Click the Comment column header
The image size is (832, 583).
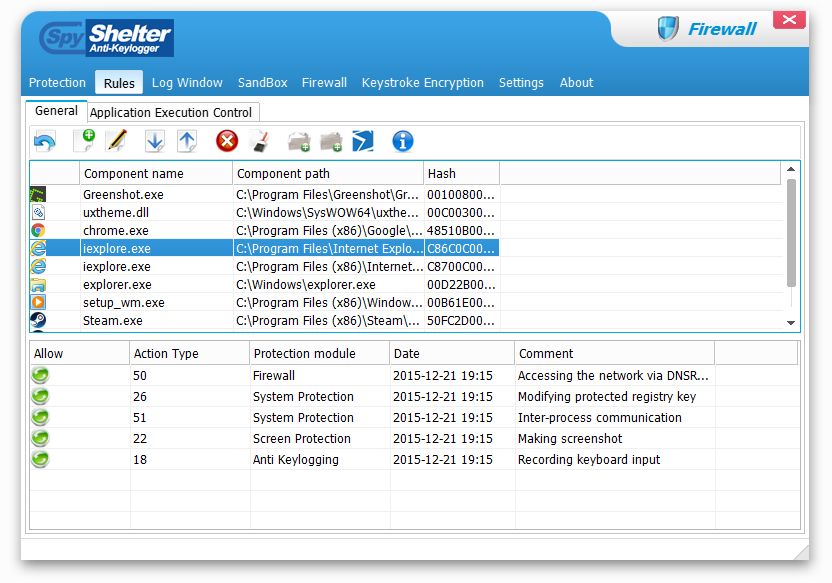(x=615, y=353)
